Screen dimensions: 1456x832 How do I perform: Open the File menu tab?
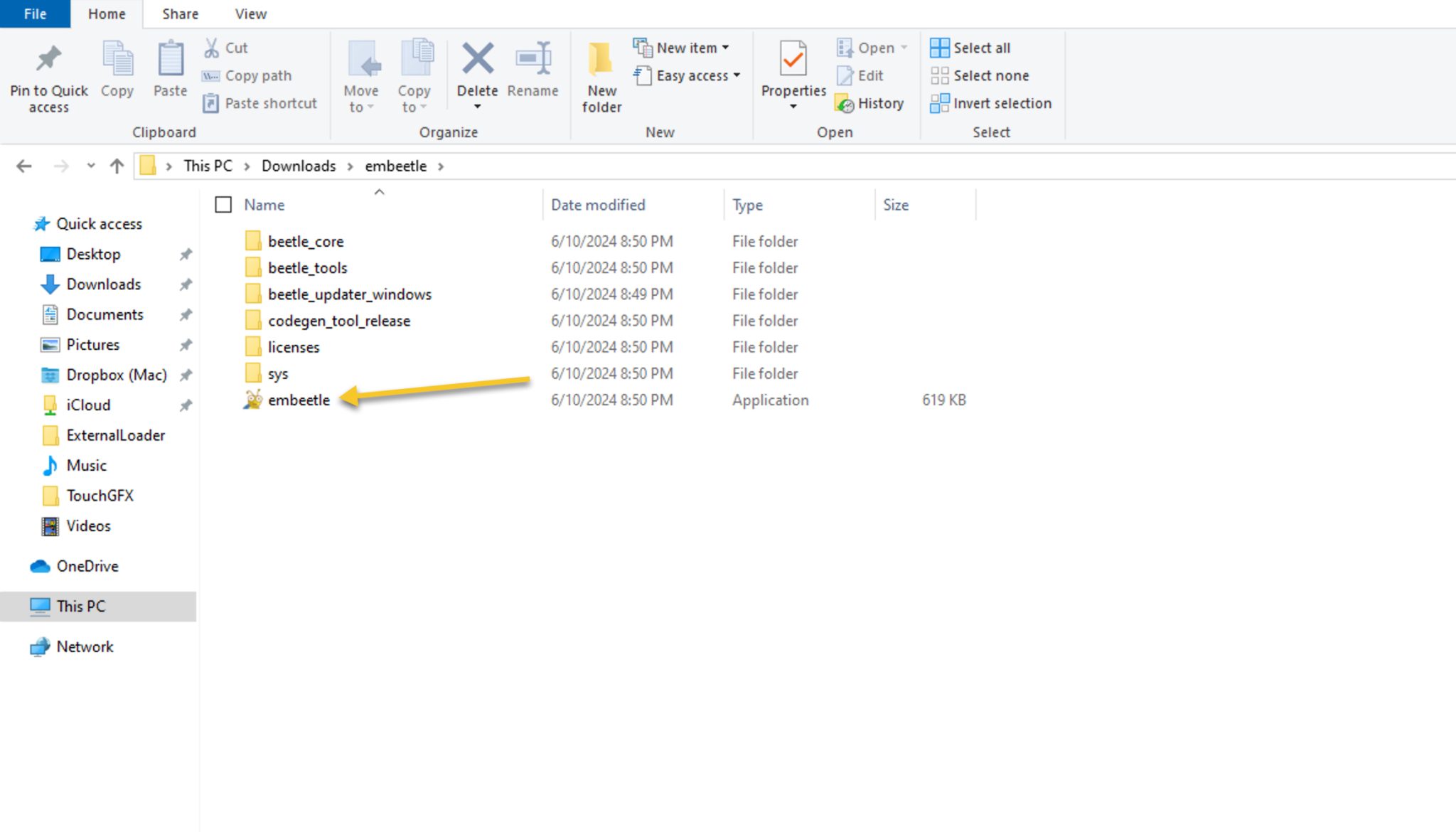click(35, 14)
